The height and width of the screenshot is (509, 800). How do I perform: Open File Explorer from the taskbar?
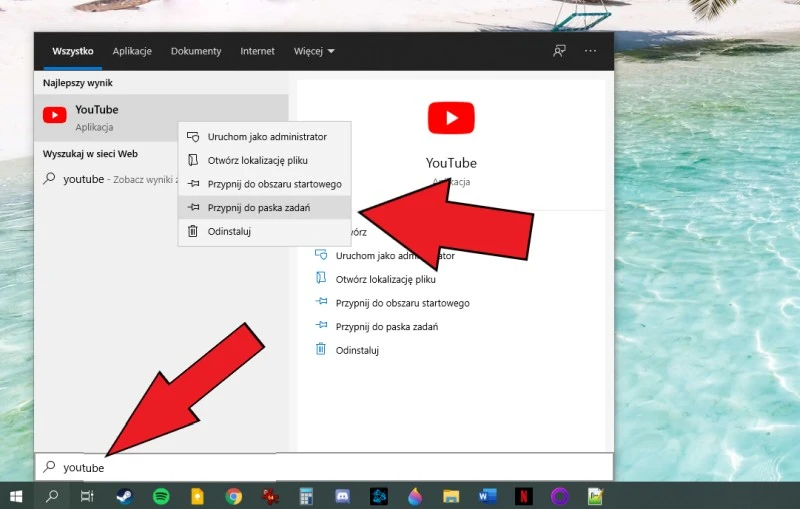(x=451, y=496)
